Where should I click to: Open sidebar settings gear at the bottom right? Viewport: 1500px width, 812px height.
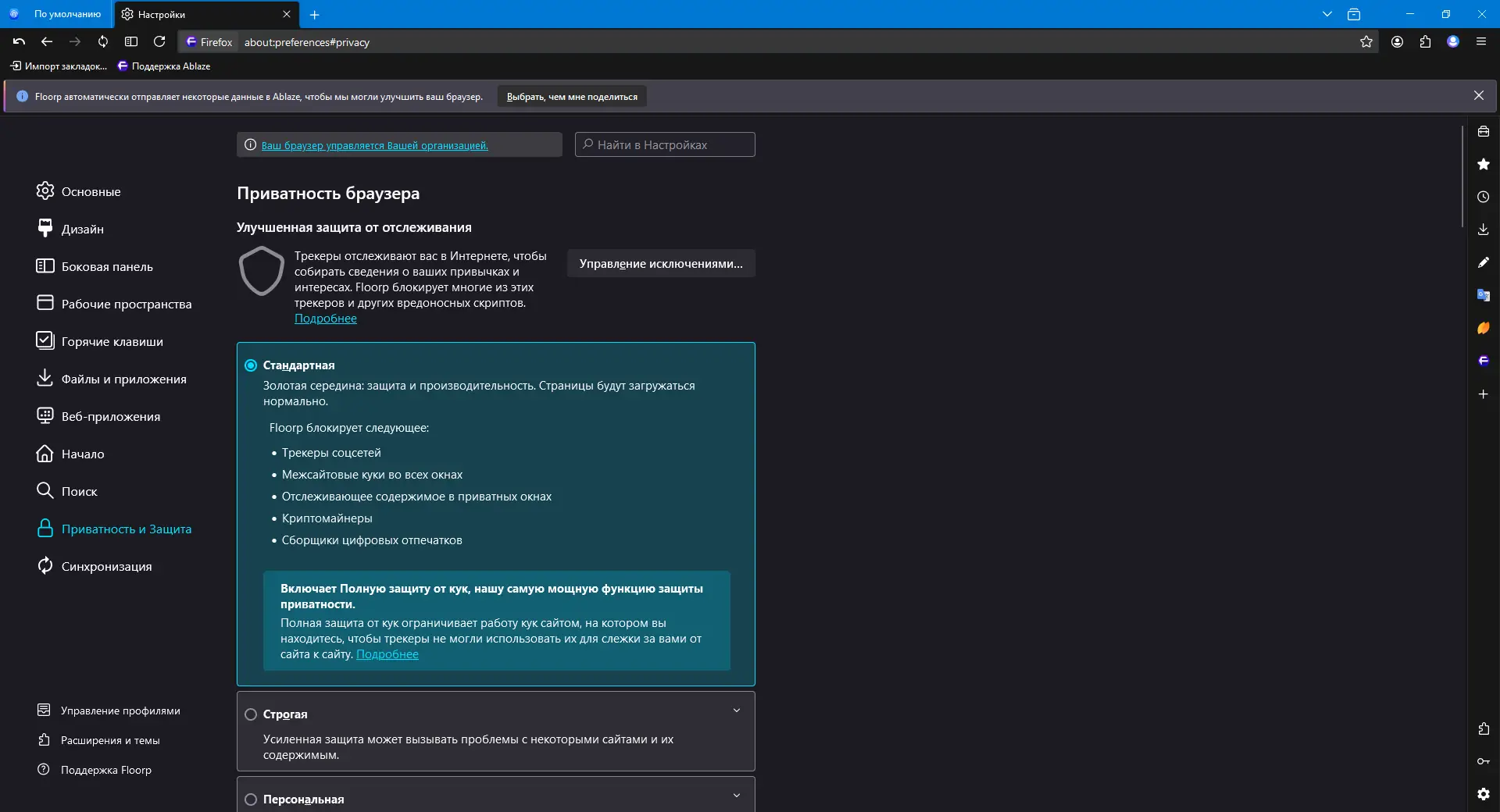pyautogui.click(x=1484, y=794)
